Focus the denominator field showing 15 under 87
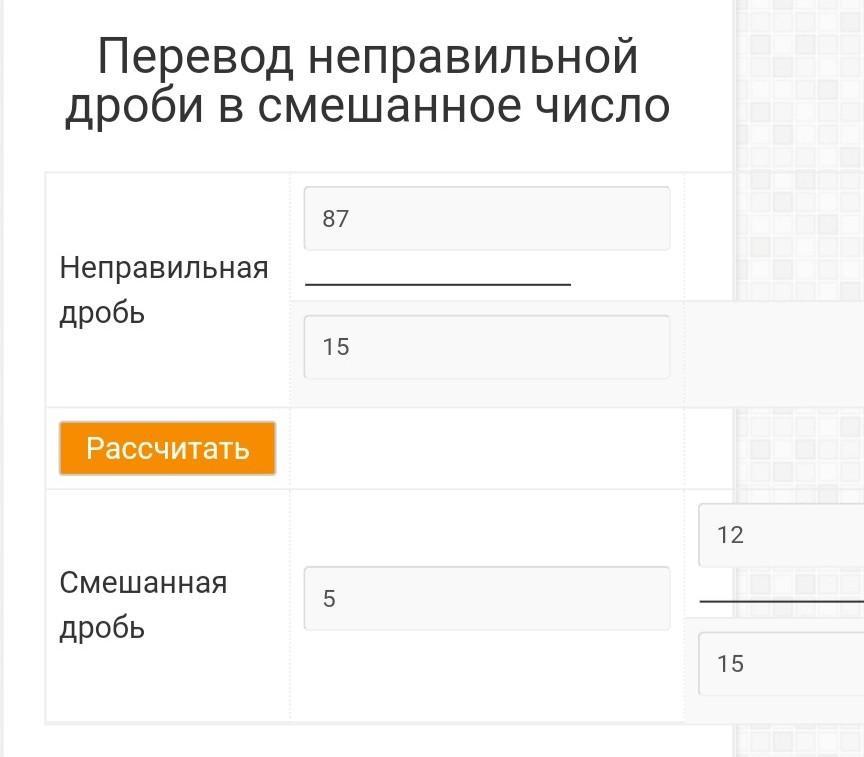This screenshot has width=864, height=757. tap(486, 347)
